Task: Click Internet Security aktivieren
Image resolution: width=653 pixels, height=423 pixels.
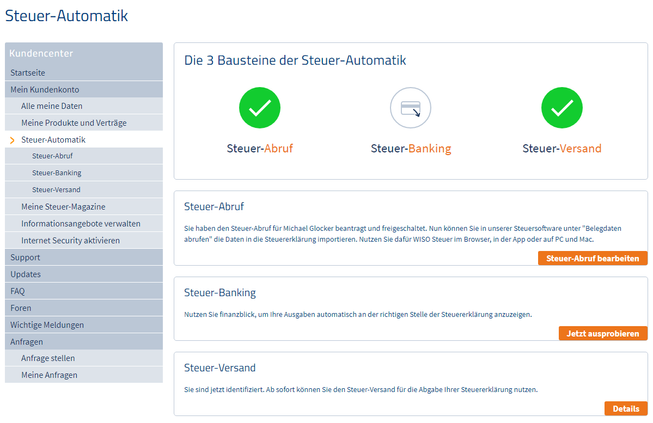Action: click(70, 240)
